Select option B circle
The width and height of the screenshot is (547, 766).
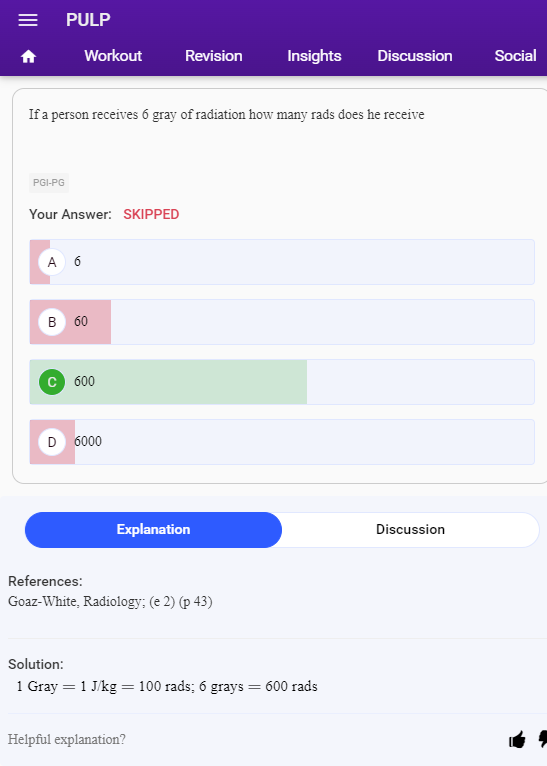52,322
